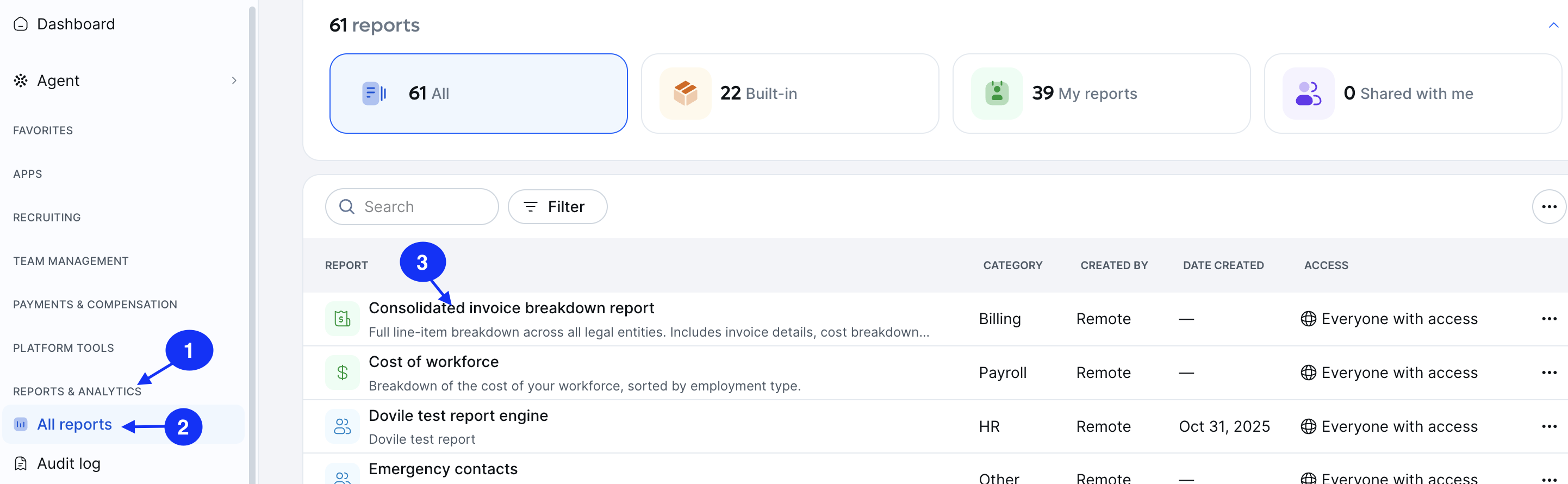
Task: Click the All reports bar-chart icon
Action: click(x=21, y=424)
